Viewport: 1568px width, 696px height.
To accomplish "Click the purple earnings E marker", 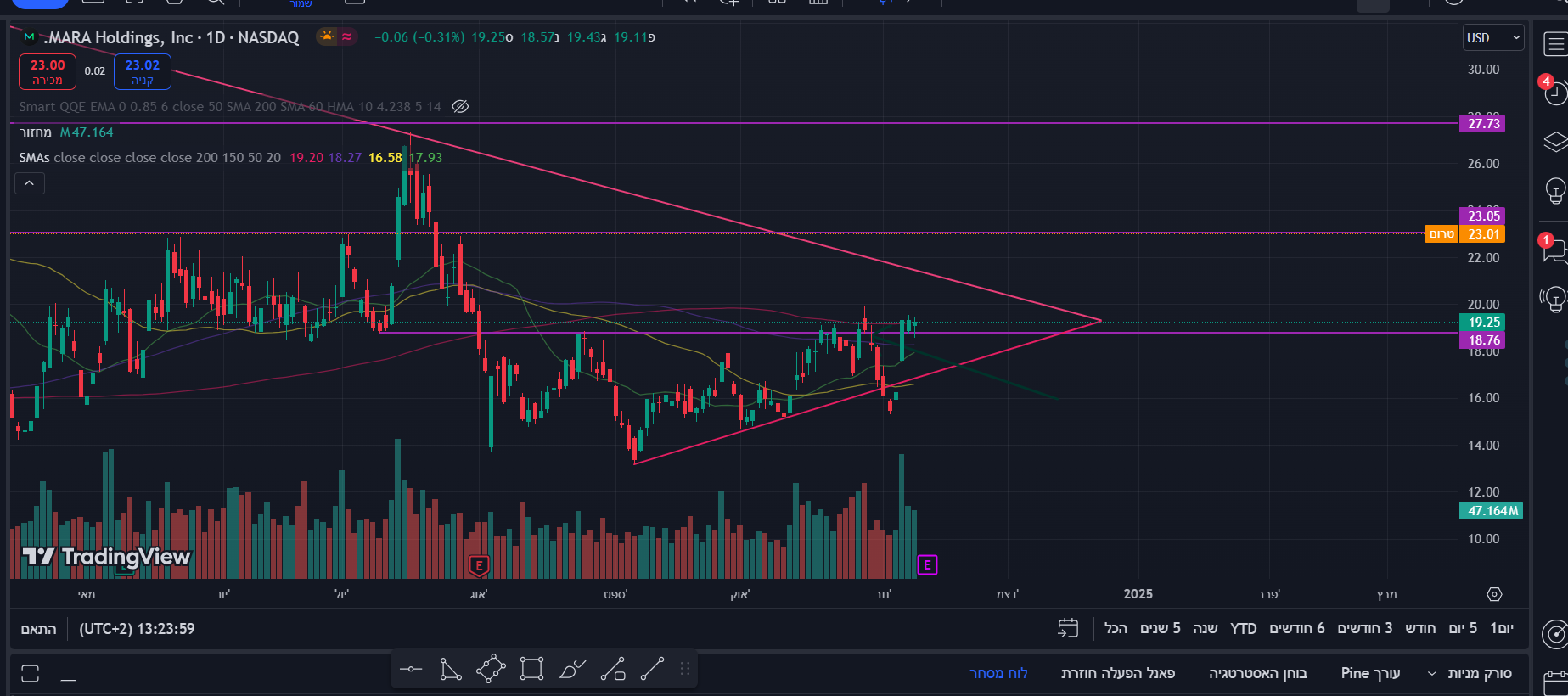I will point(927,564).
